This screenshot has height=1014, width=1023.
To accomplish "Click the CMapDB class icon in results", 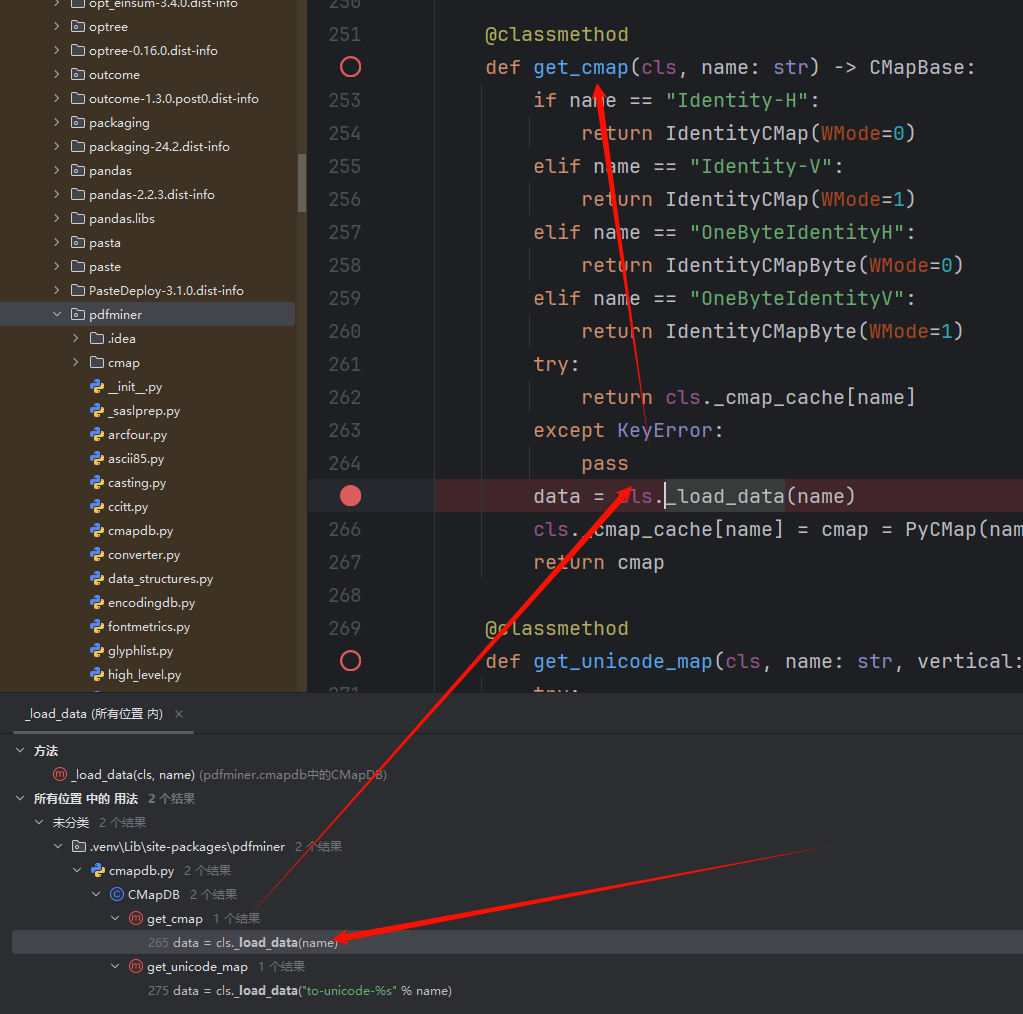I will coord(116,895).
